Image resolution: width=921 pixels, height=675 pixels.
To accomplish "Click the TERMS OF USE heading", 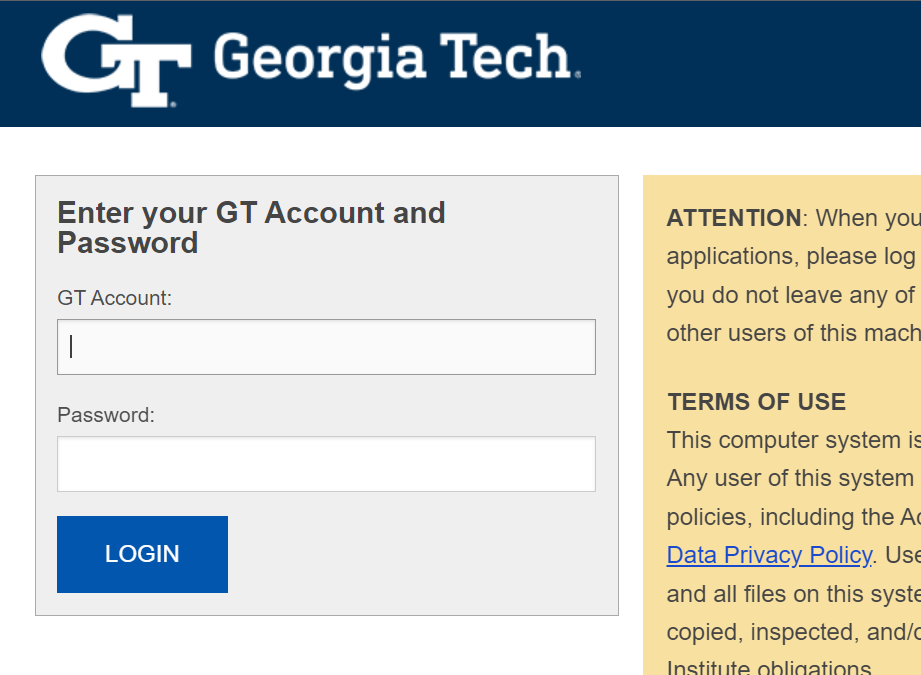I will pos(756,401).
